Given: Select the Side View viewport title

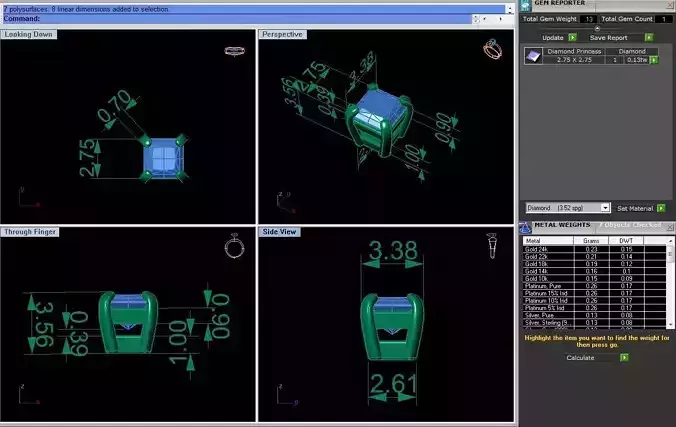Looking at the screenshot, I should click(x=279, y=232).
